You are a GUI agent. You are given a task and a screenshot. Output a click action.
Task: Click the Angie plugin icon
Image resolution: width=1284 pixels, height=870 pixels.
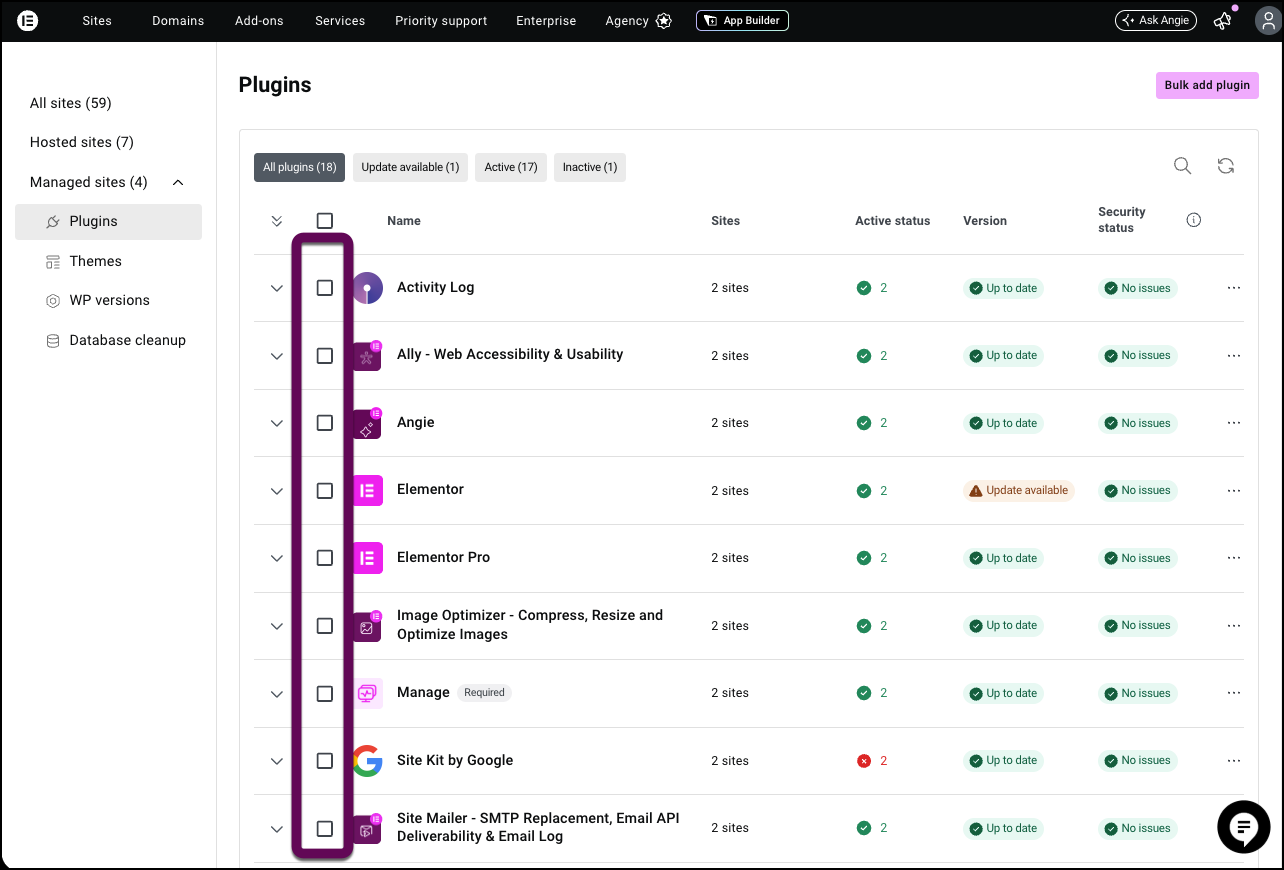point(367,423)
